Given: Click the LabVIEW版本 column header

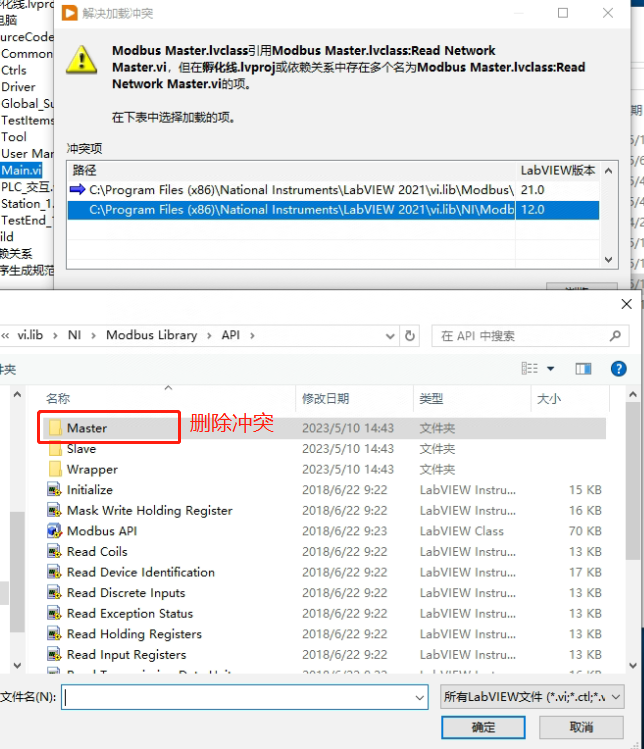Looking at the screenshot, I should coord(558,170).
